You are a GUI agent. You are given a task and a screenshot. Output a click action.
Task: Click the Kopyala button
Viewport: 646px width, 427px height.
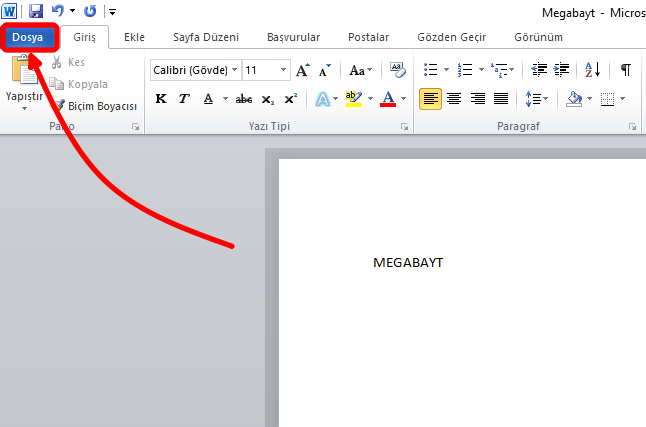tap(88, 84)
